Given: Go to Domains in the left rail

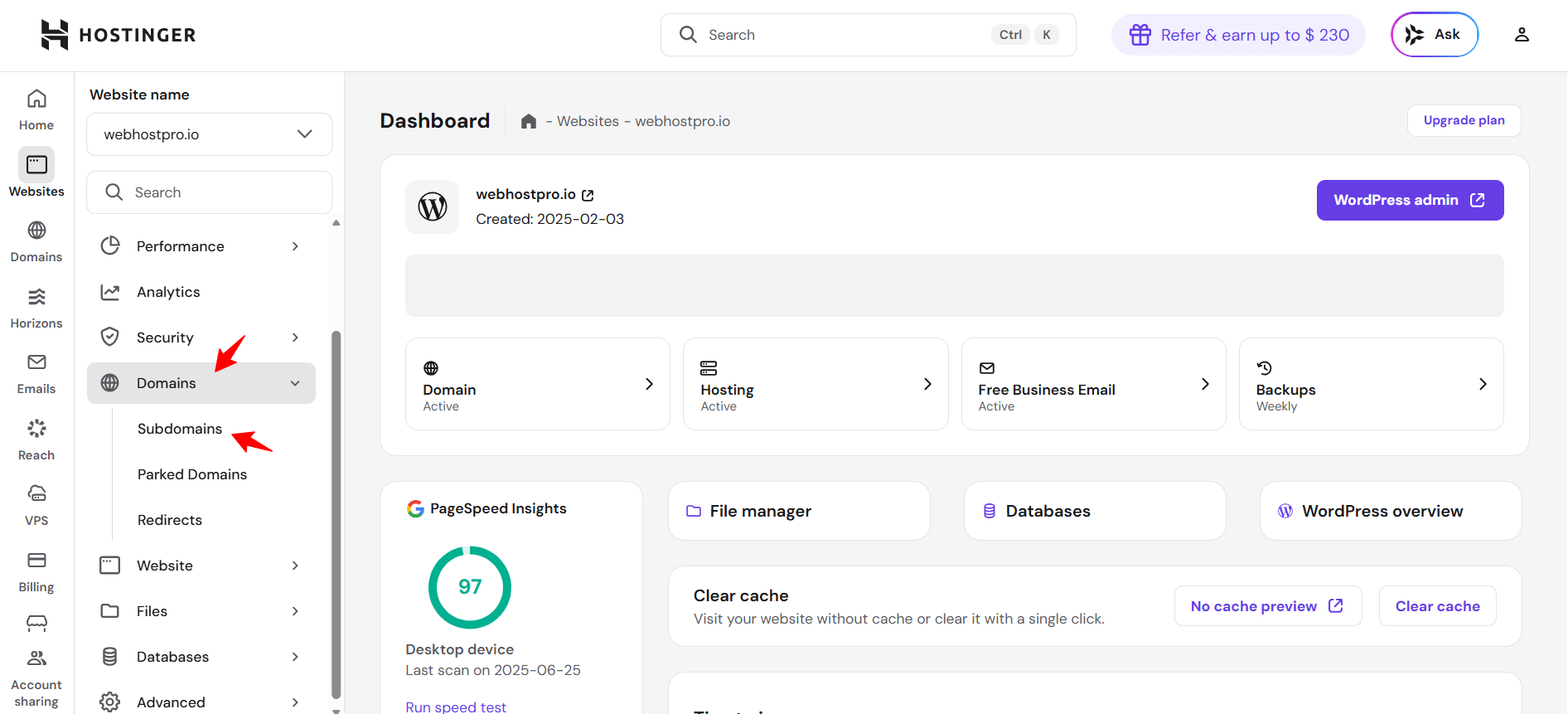Looking at the screenshot, I should tap(36, 241).
